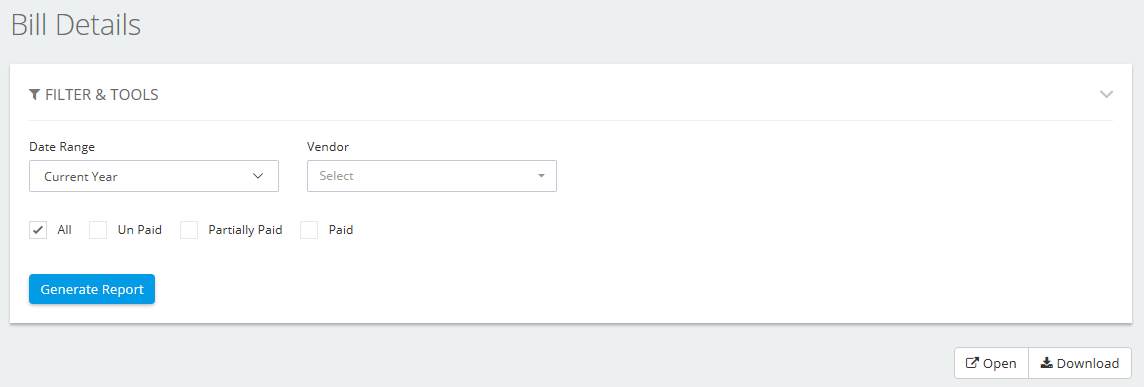The height and width of the screenshot is (387, 1144).
Task: Click the Partially Paid label text
Action: coord(245,230)
